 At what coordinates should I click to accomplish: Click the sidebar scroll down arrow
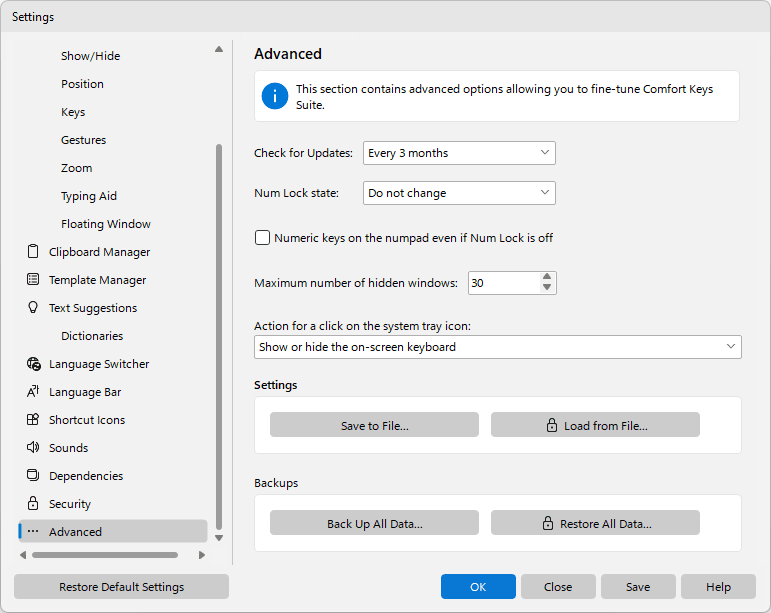tap(219, 538)
